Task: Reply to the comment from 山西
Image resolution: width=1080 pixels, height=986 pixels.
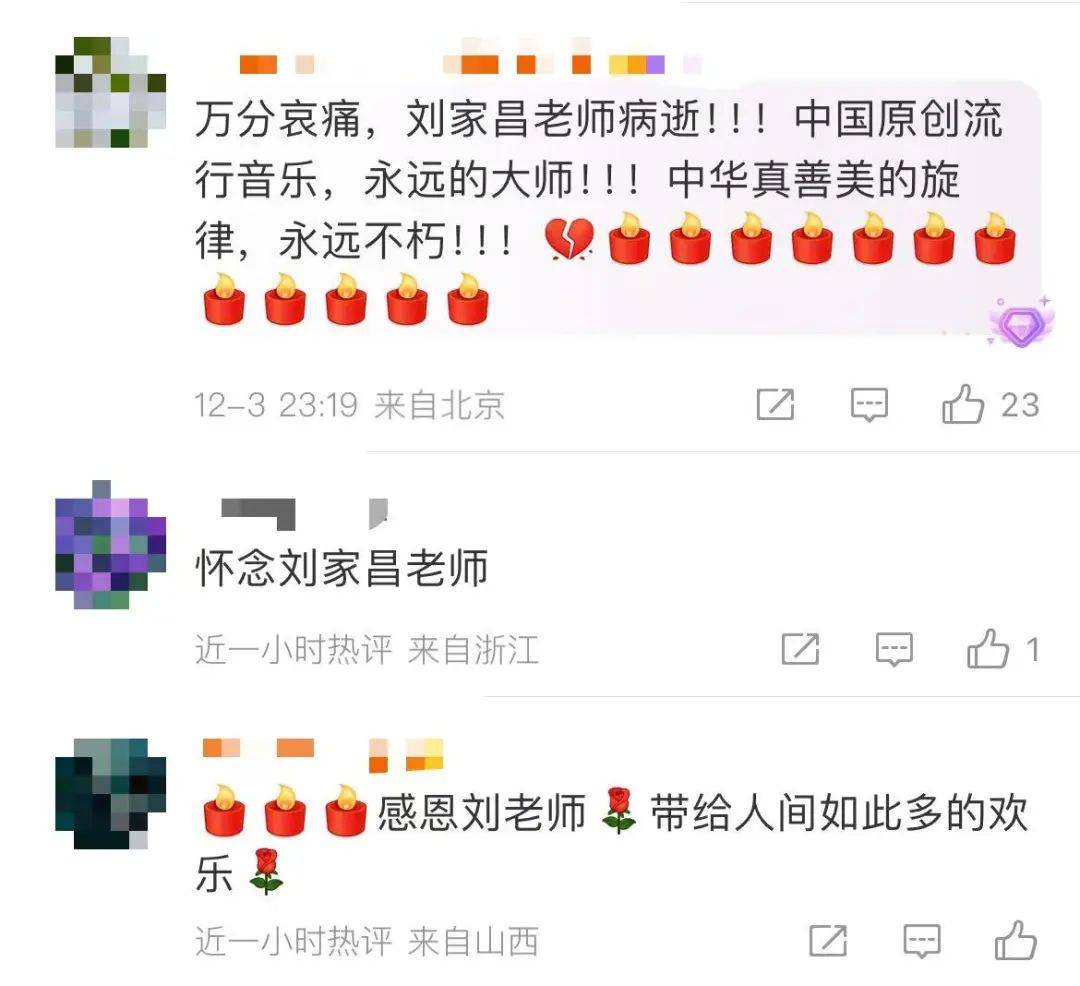Action: (922, 941)
